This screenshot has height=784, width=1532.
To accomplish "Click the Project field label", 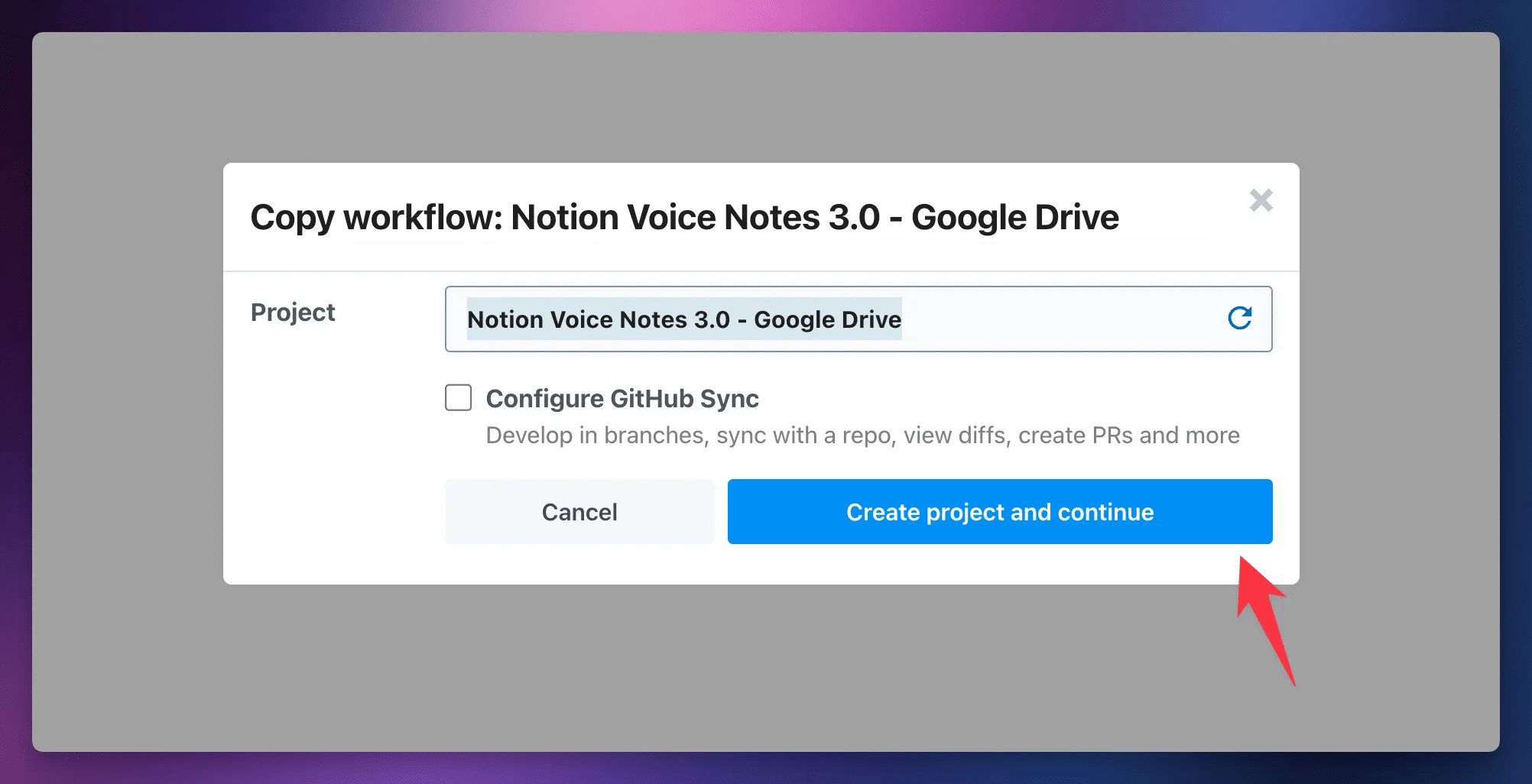I will coord(293,313).
